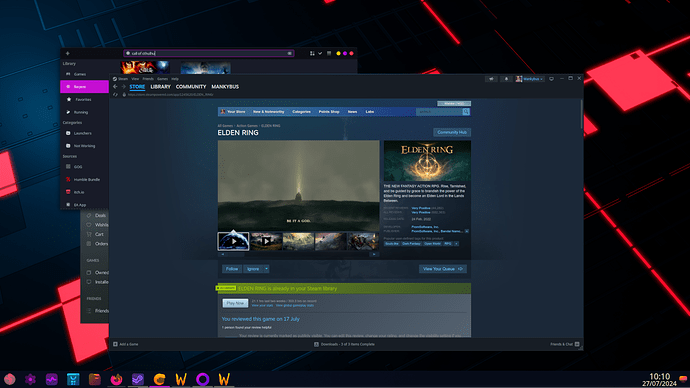Image resolution: width=690 pixels, height=388 pixels.
Task: Reload the Steam store page
Action: point(115,95)
